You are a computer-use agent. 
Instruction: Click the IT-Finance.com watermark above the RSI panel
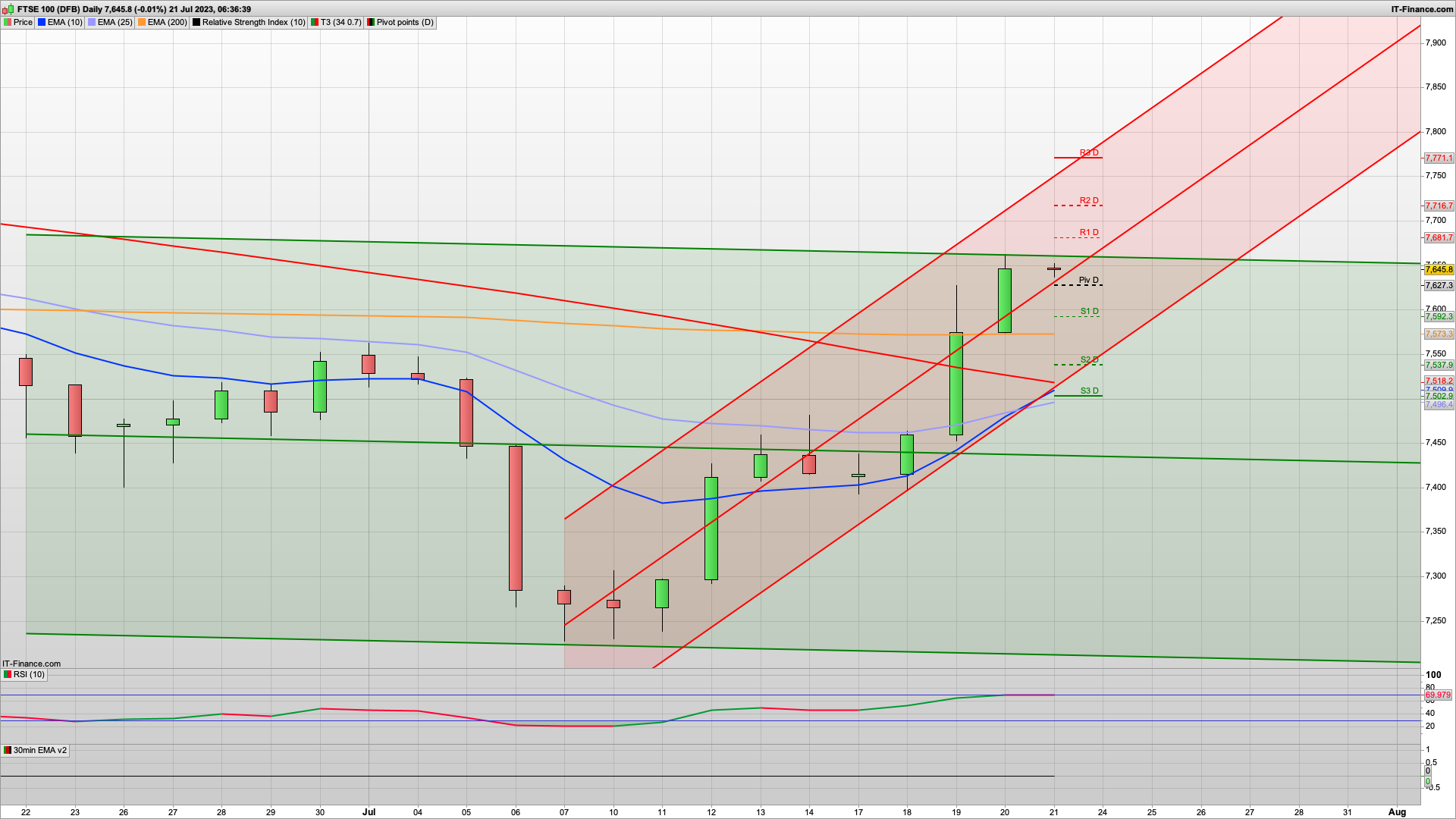[31, 664]
